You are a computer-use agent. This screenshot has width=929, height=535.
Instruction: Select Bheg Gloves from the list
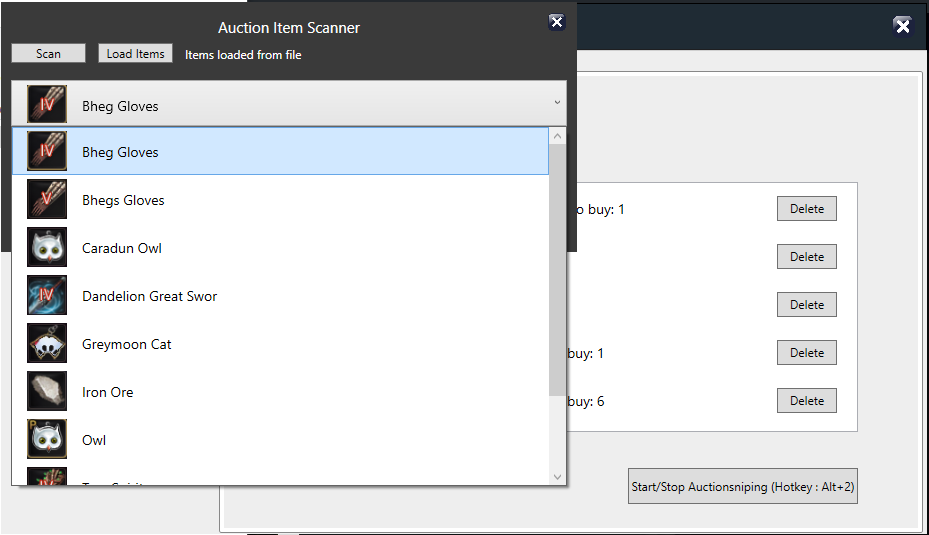point(280,151)
